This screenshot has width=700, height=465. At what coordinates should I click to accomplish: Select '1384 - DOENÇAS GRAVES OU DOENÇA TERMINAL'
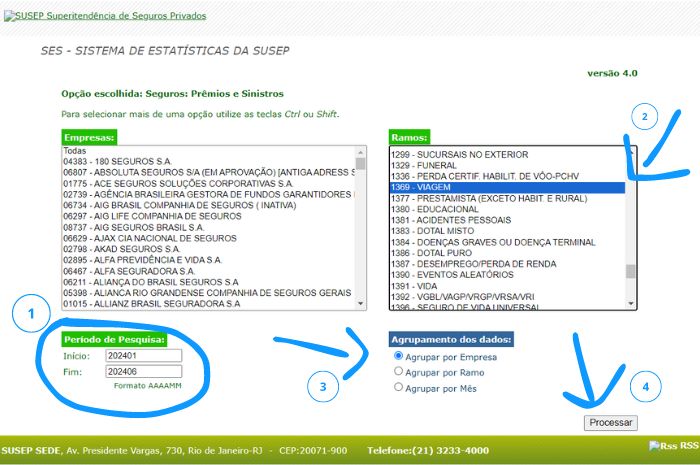coord(508,242)
